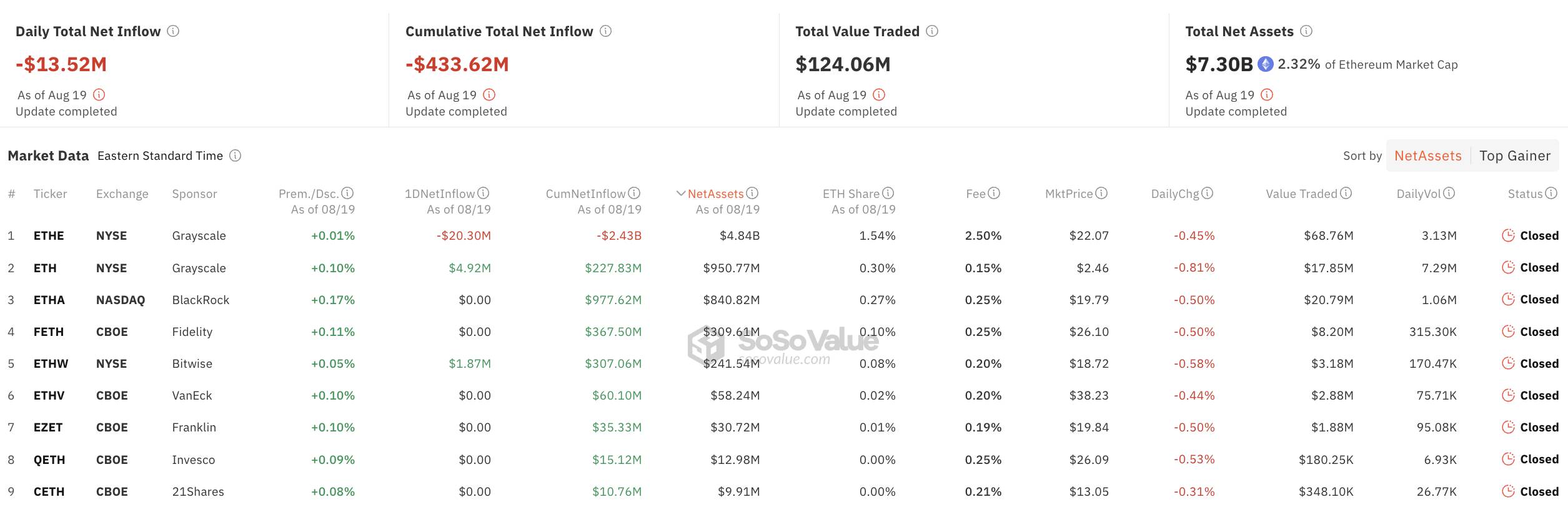Open the ETHV ticker link
The width and height of the screenshot is (1568, 512).
coord(49,396)
